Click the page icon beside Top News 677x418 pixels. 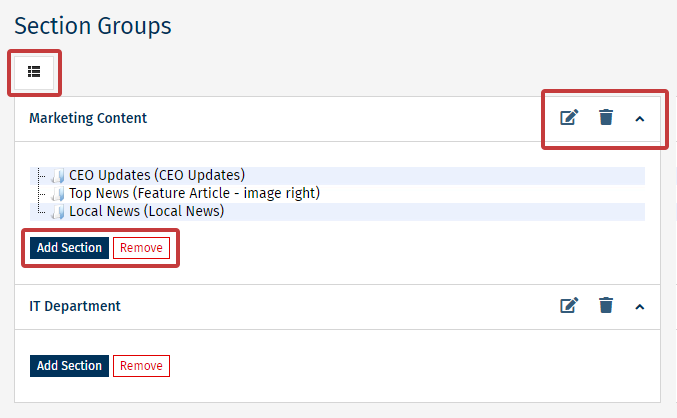tap(58, 194)
